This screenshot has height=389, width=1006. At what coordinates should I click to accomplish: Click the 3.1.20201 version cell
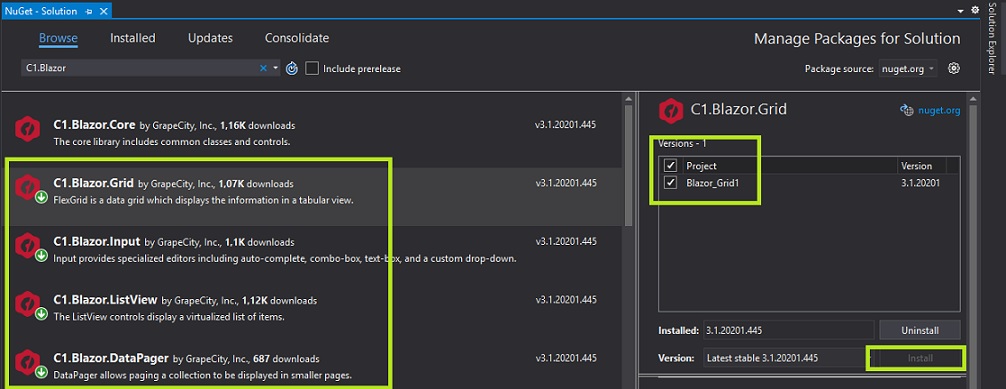(920, 183)
